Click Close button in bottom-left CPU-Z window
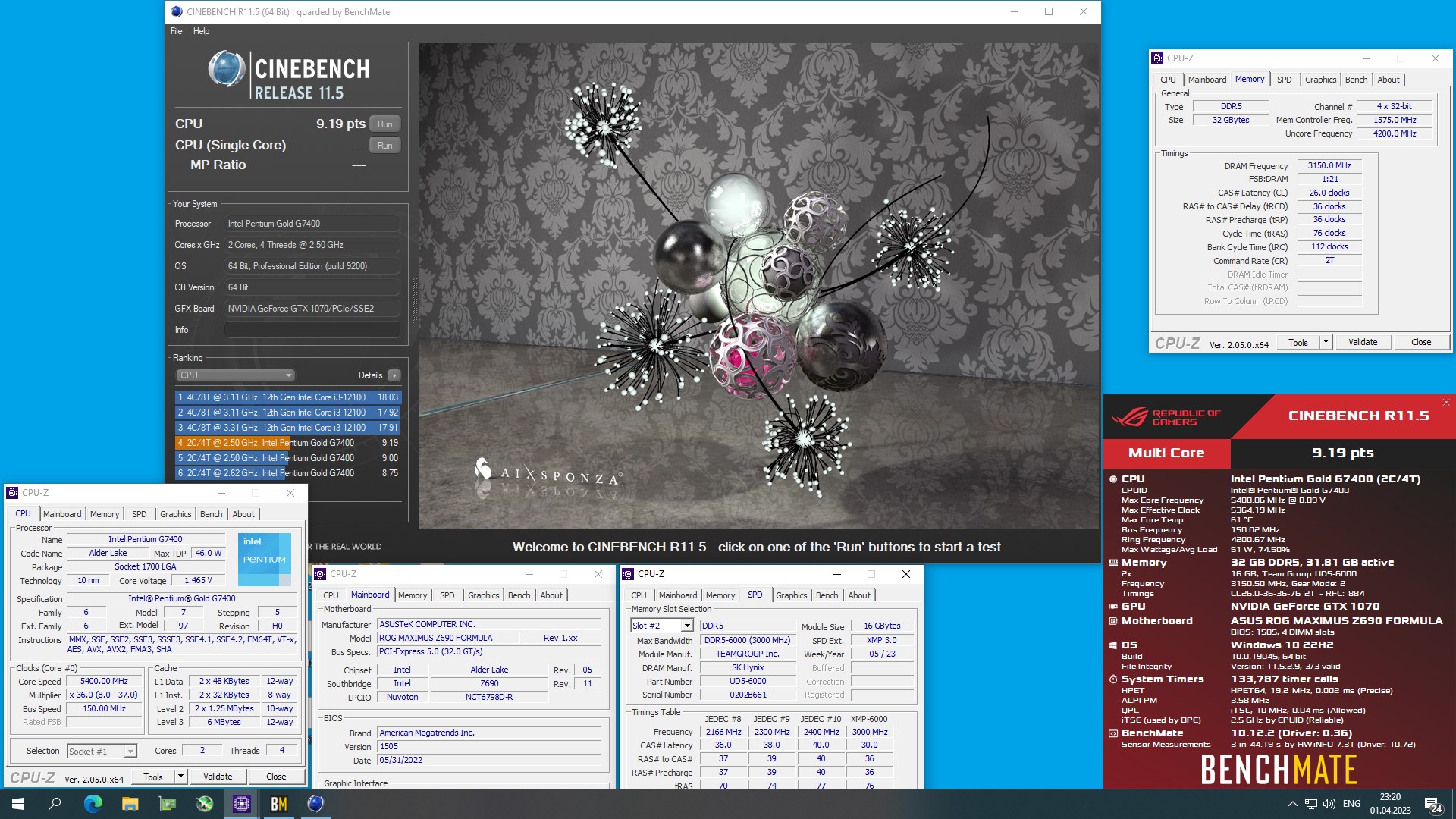1456x819 pixels. point(276,777)
